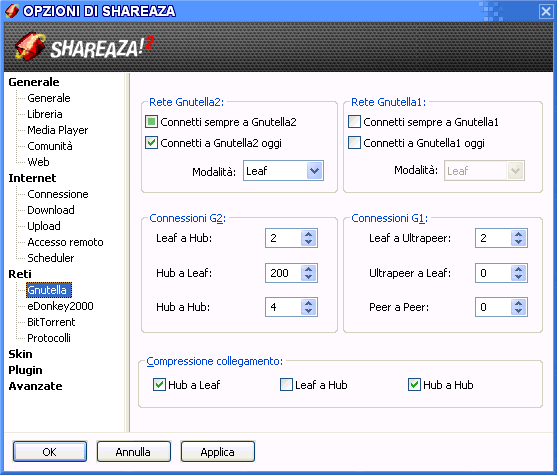
Task: Toggle Hub a Leaf compression checkbox
Action: 159,385
